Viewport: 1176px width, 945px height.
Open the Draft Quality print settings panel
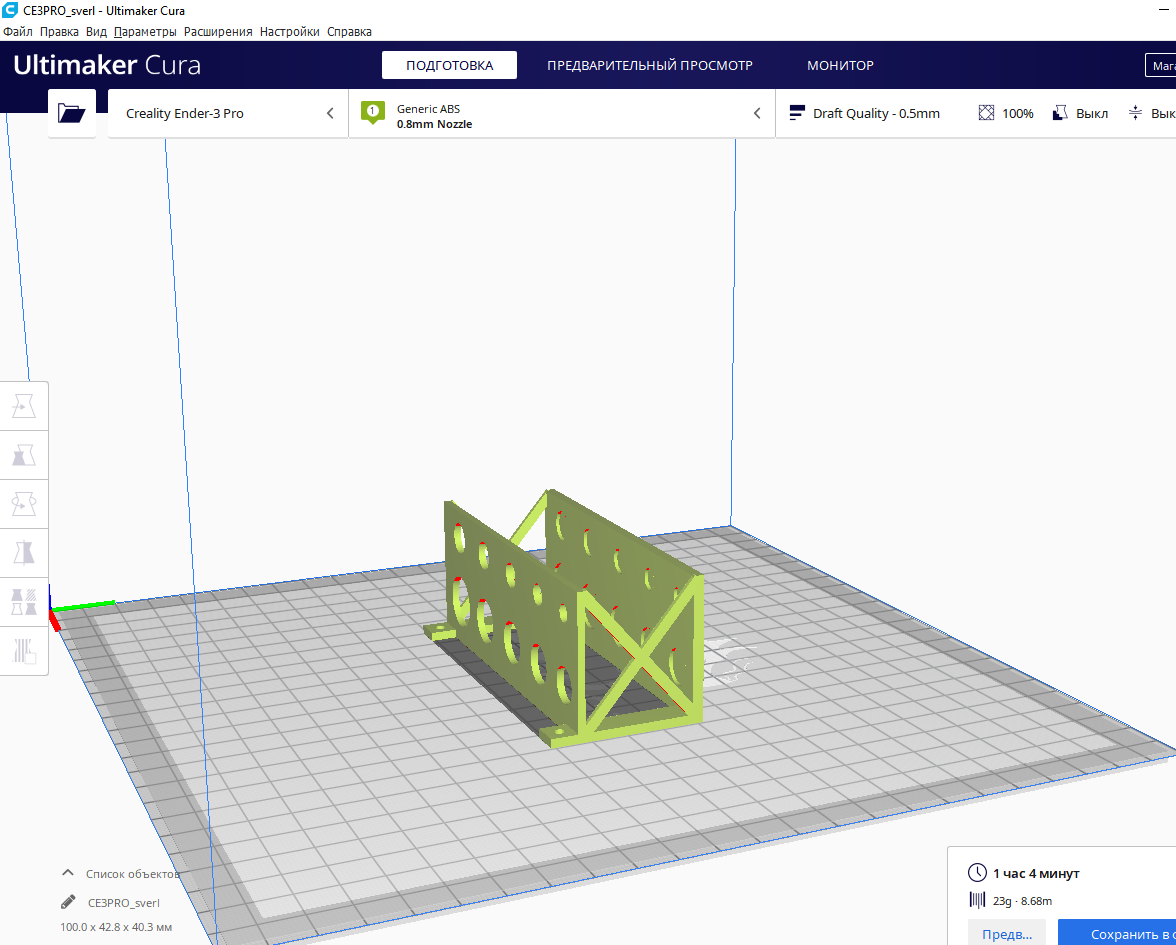(x=865, y=114)
